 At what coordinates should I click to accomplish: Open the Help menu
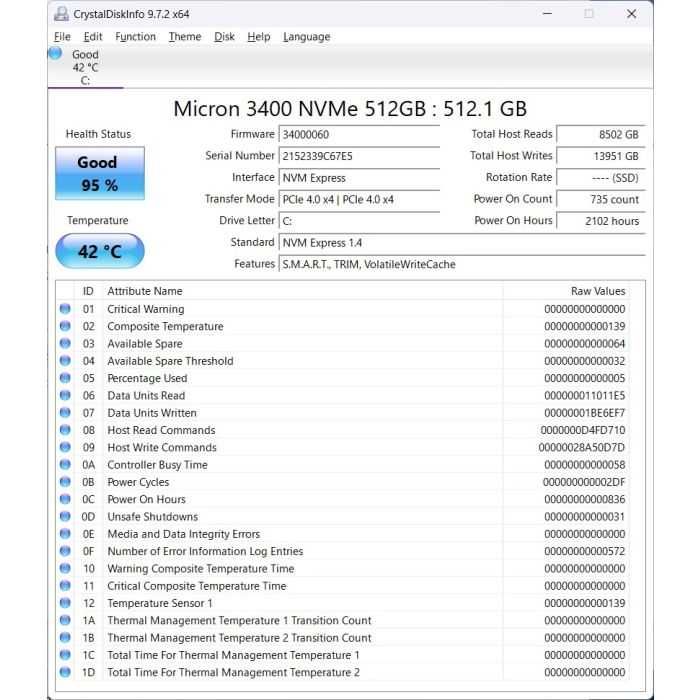[259, 37]
